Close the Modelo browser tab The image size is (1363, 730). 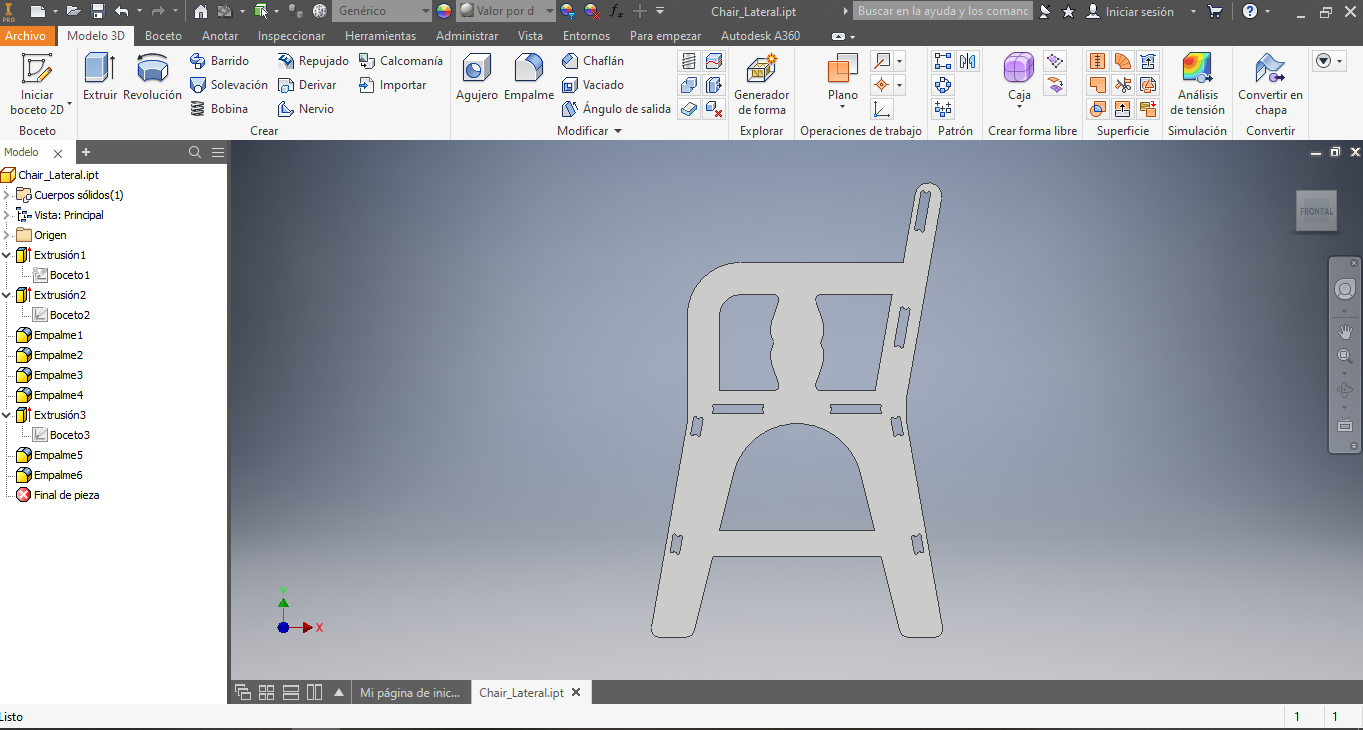click(58, 153)
